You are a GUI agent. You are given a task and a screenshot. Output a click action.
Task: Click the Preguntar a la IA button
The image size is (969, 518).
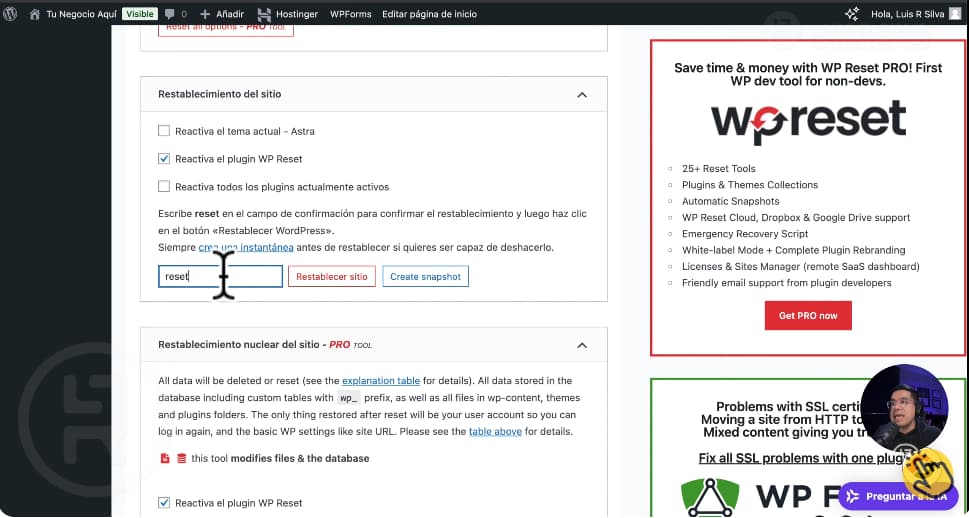(x=898, y=496)
